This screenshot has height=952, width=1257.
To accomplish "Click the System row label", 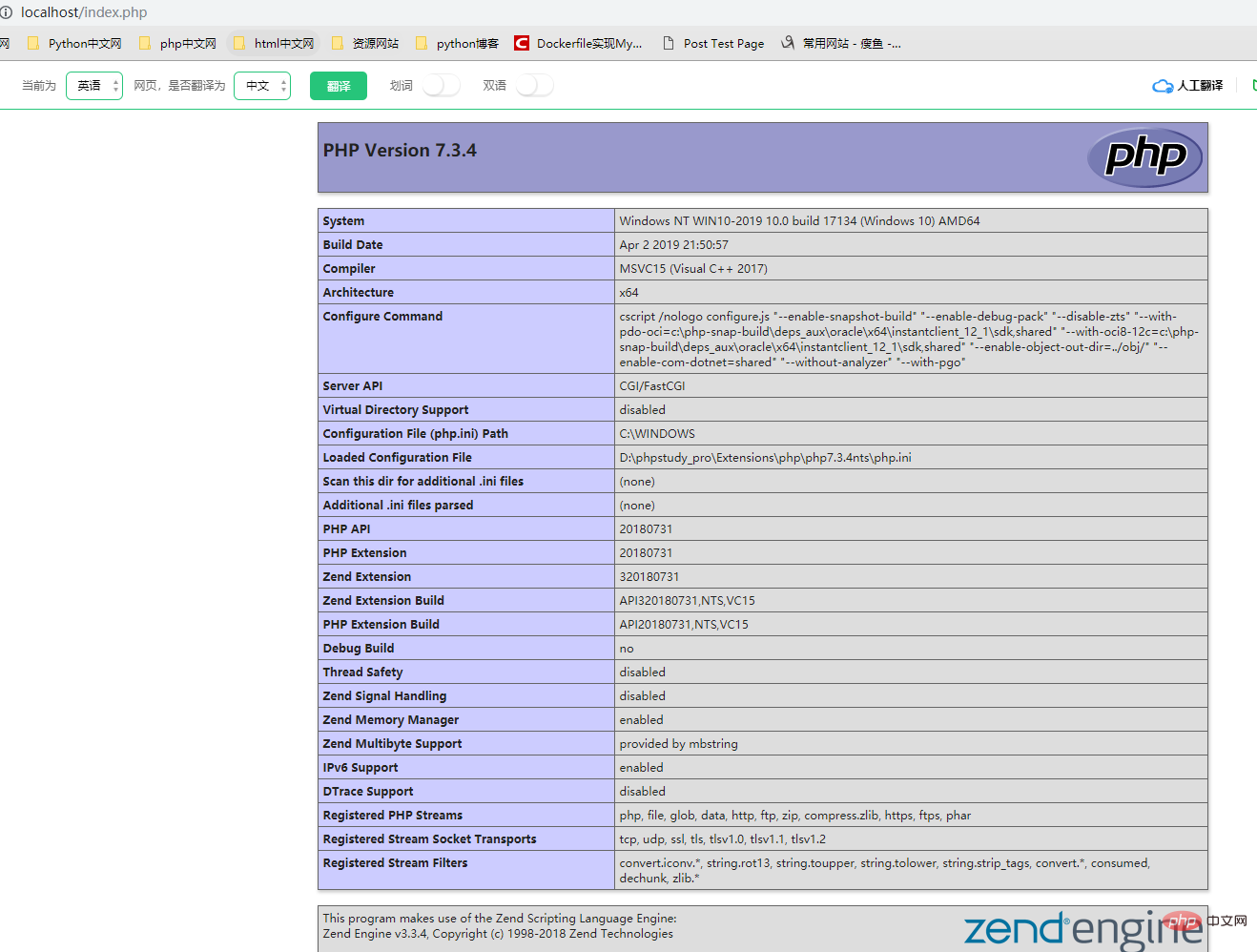I will click(343, 220).
